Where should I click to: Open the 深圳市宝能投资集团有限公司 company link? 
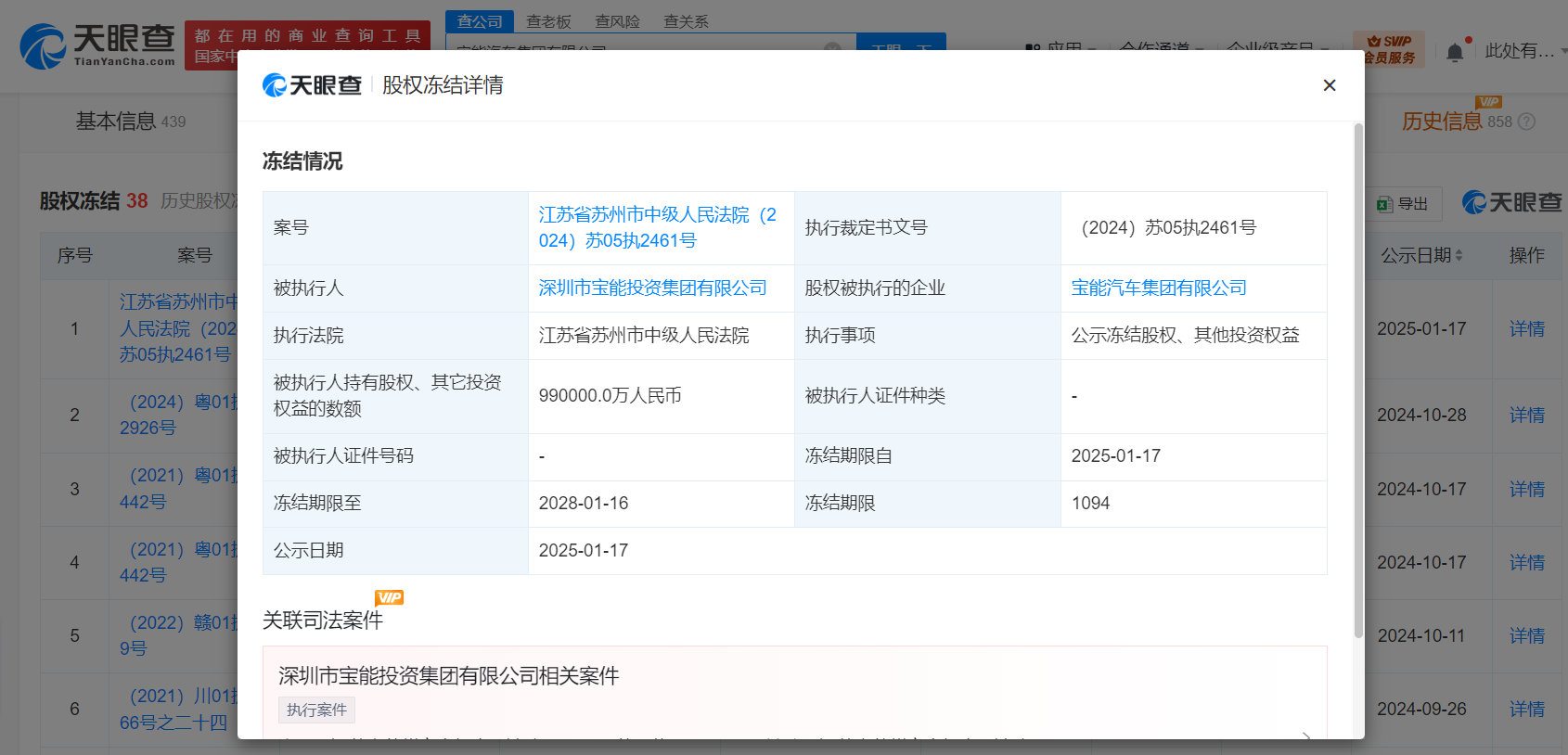(652, 288)
